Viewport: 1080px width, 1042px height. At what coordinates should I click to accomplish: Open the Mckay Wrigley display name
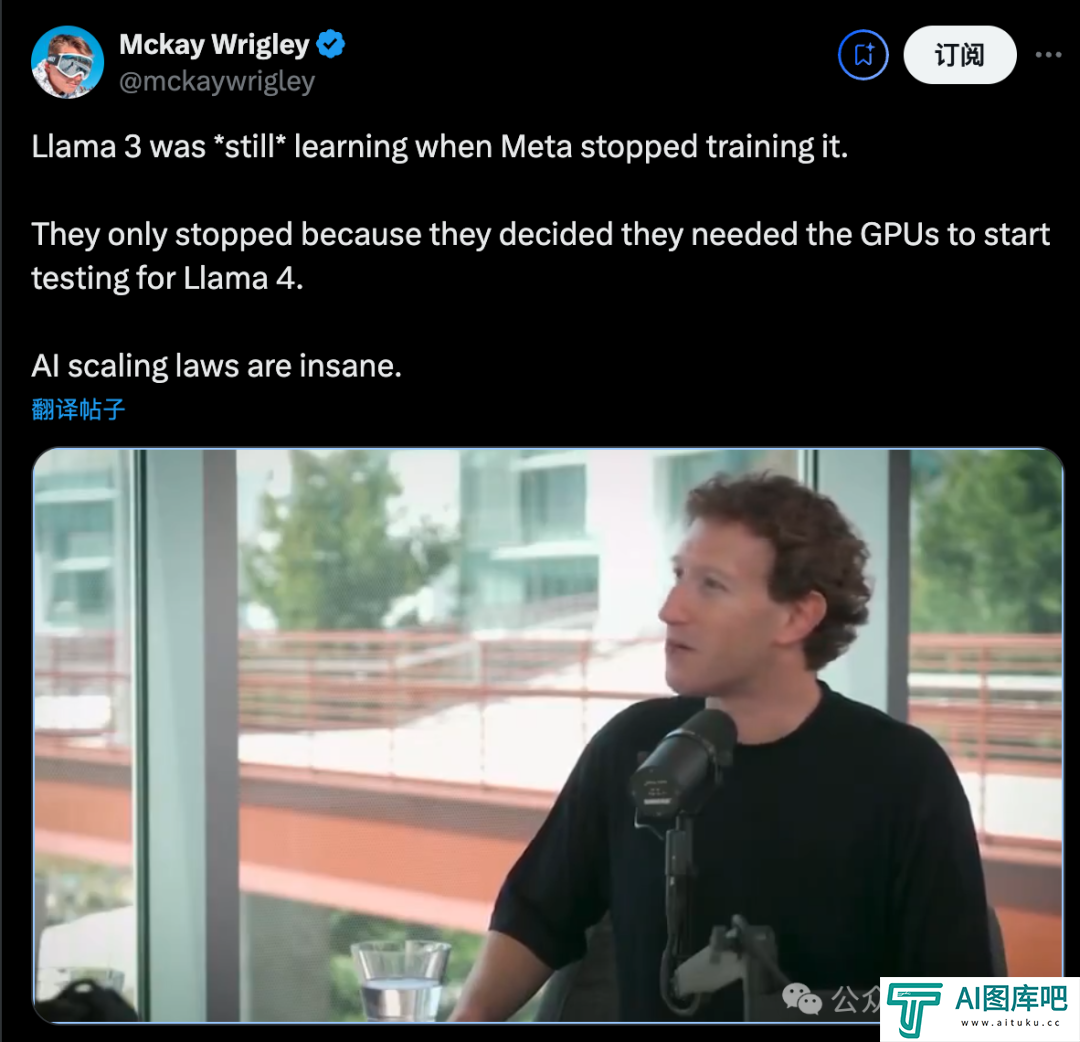point(214,44)
